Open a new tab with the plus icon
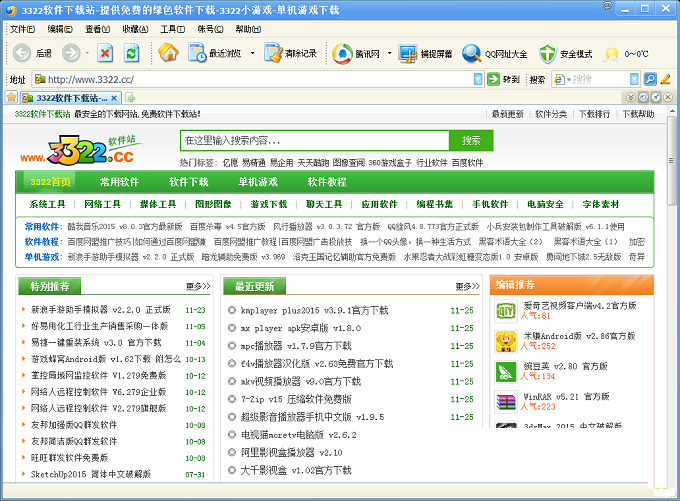The width and height of the screenshot is (680, 501). [x=130, y=98]
